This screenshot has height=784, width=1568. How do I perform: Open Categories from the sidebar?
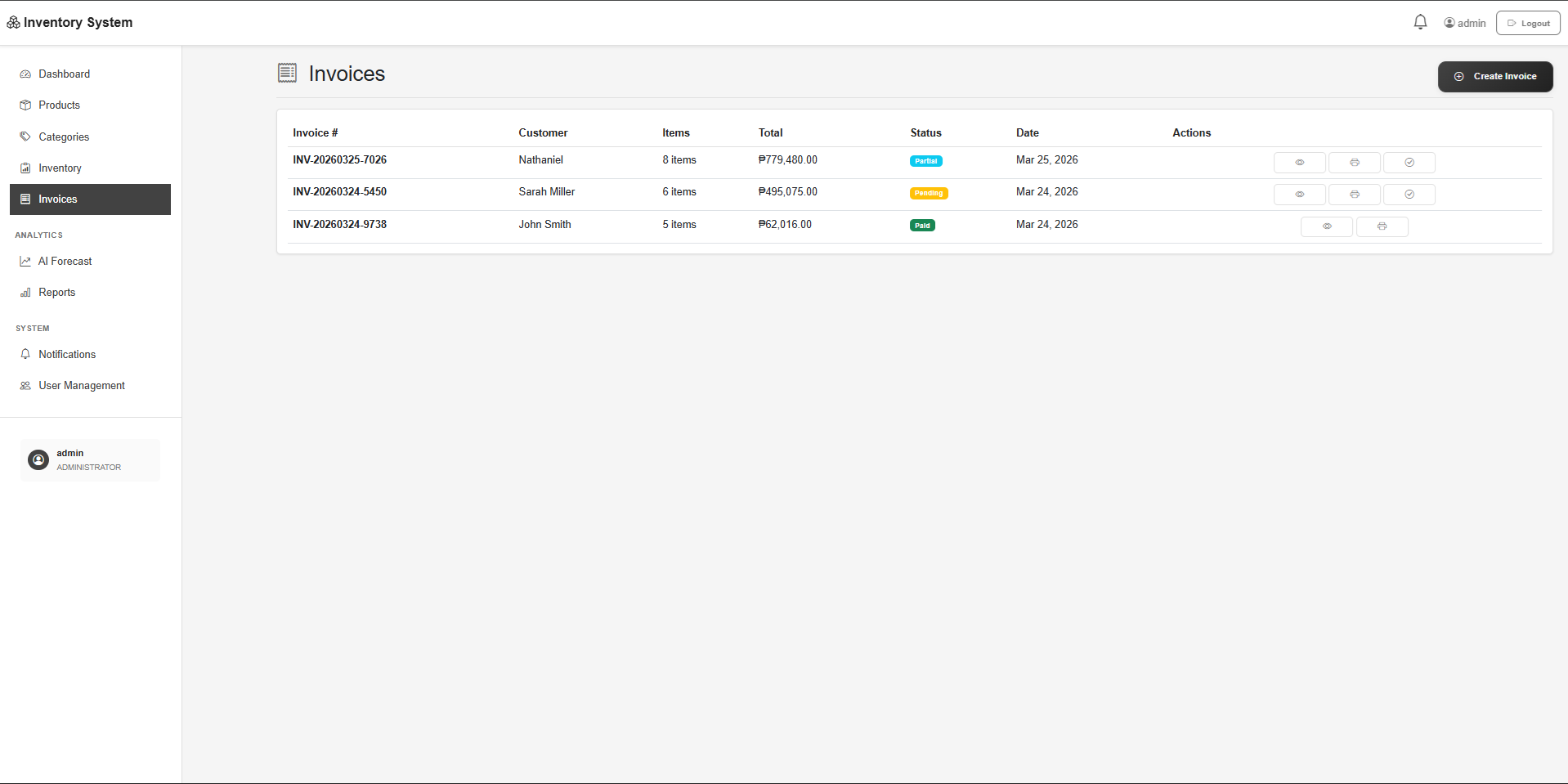(x=64, y=137)
